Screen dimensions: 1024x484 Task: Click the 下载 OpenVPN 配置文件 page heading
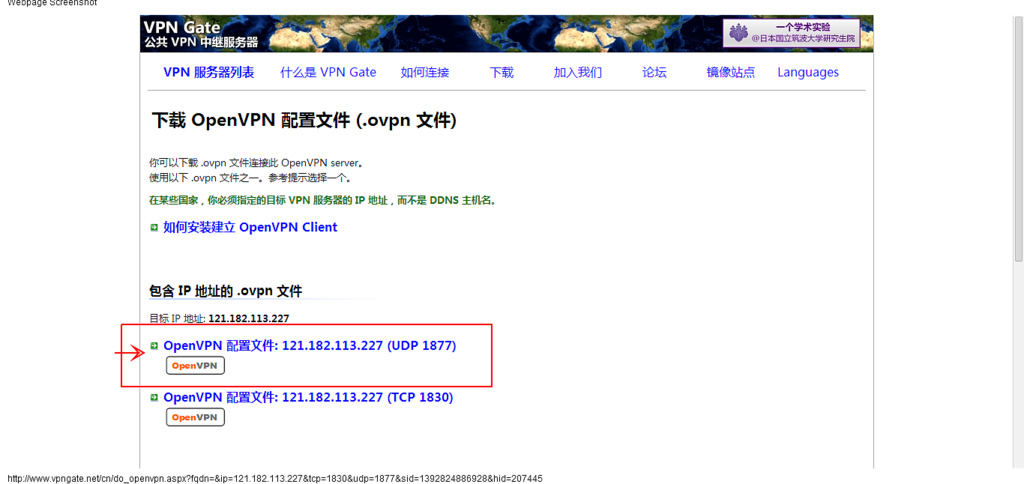(304, 121)
